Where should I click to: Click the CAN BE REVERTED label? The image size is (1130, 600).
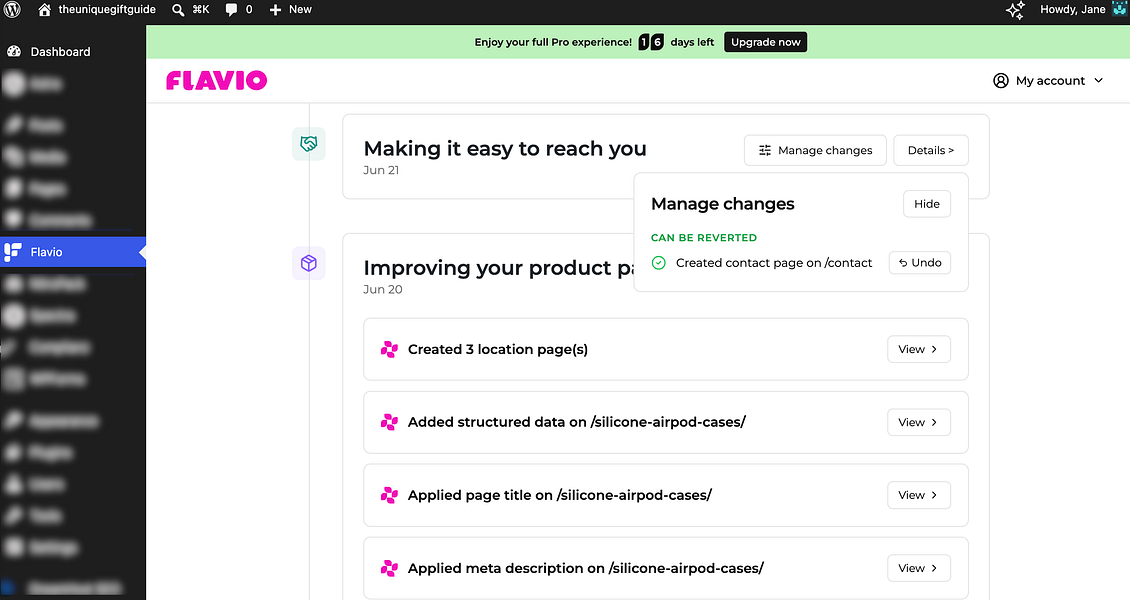click(703, 238)
